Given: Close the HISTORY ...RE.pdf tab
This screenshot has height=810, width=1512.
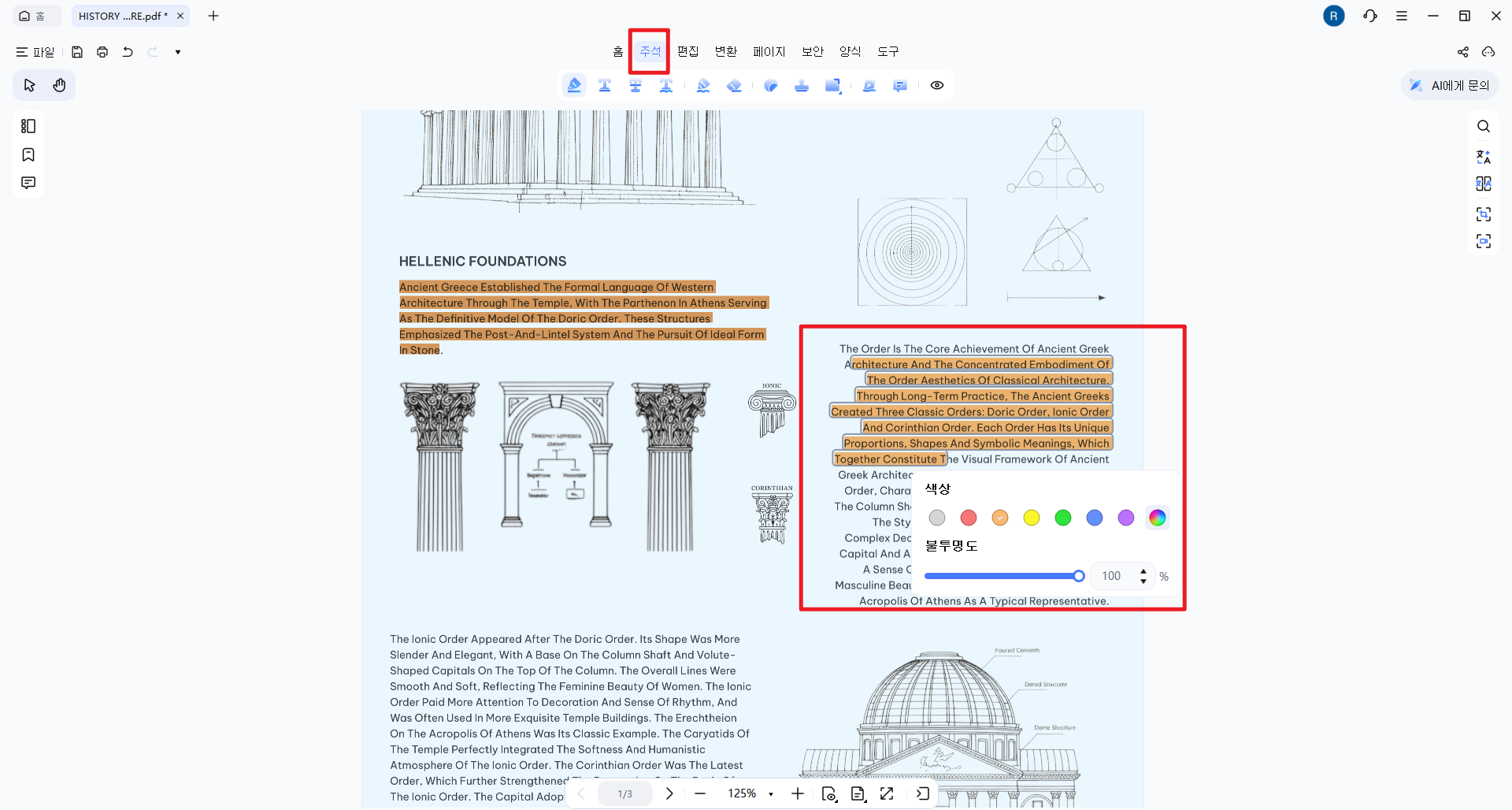Looking at the screenshot, I should point(180,16).
